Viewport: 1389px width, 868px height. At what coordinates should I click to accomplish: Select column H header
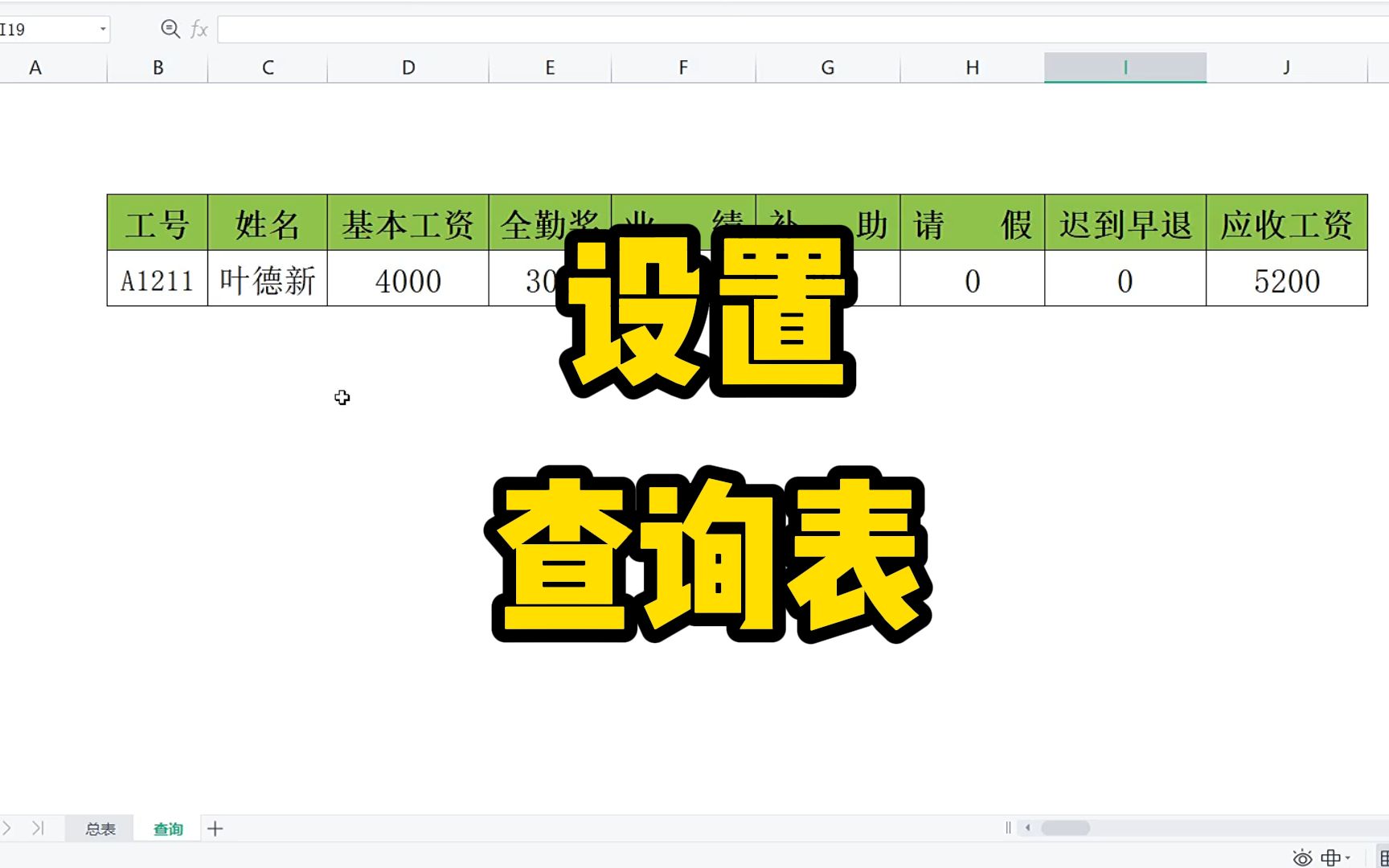973,68
